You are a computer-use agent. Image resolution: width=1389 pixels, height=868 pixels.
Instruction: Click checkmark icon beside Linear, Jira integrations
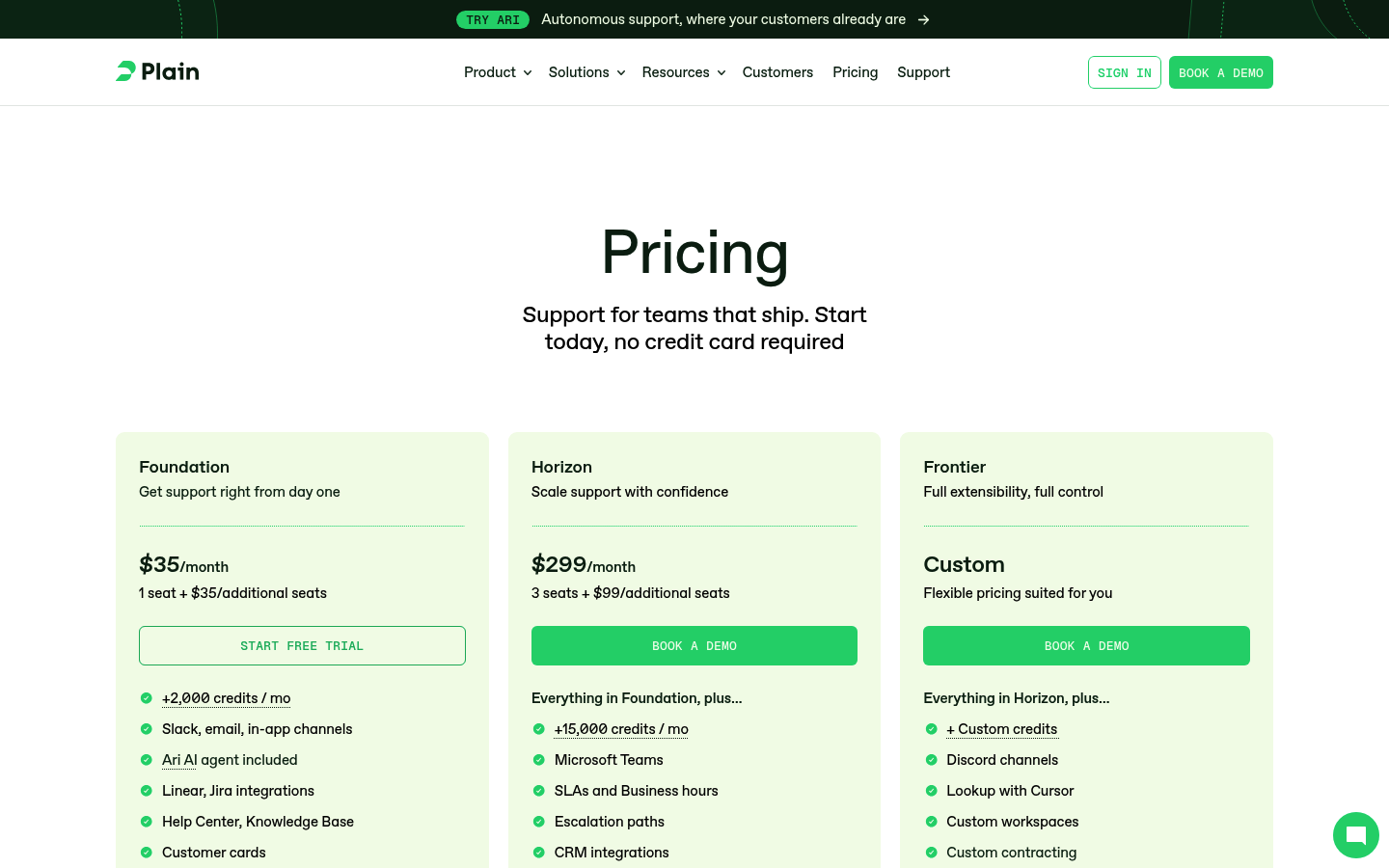[x=147, y=791]
